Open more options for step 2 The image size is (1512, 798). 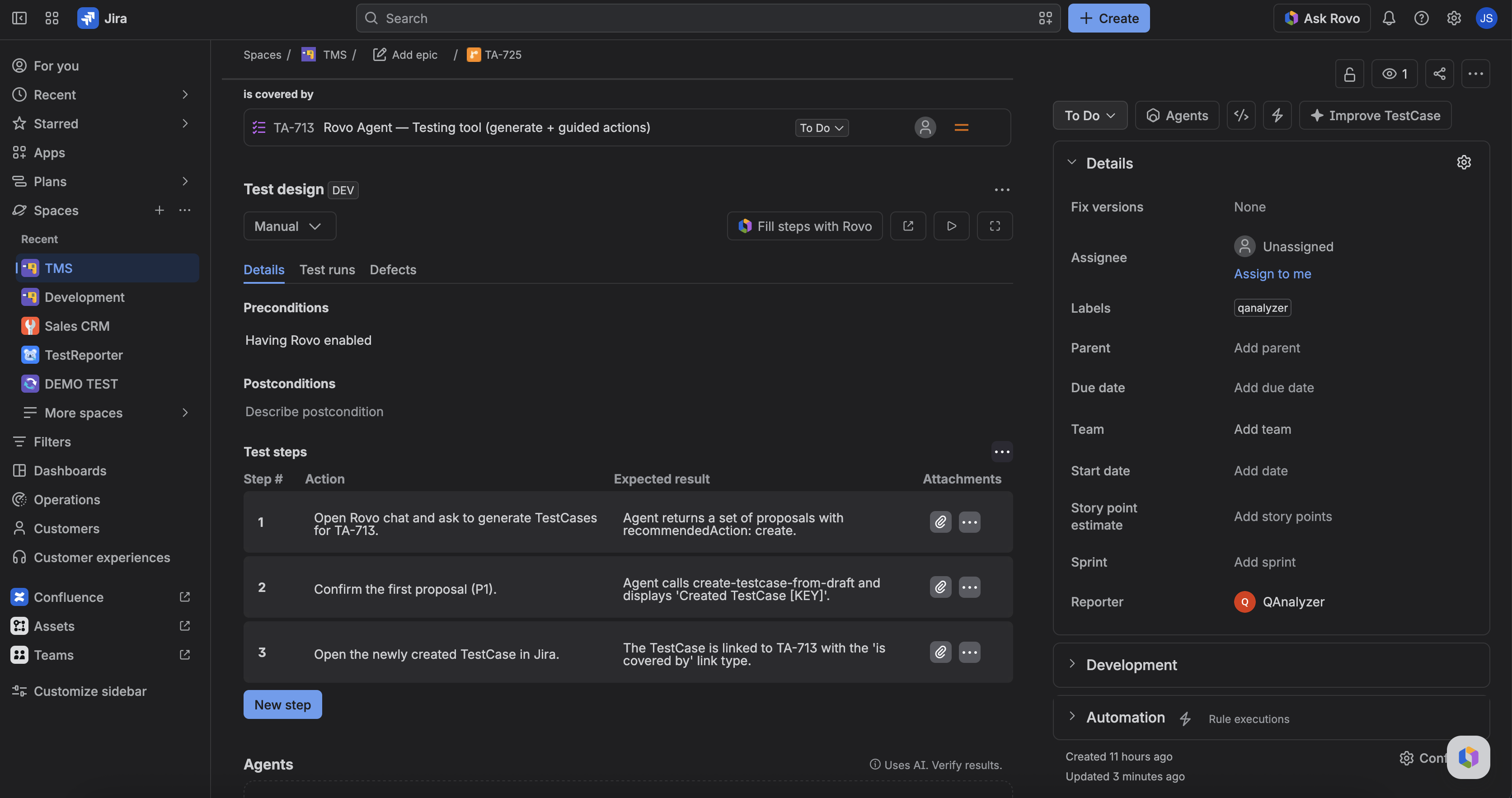970,587
